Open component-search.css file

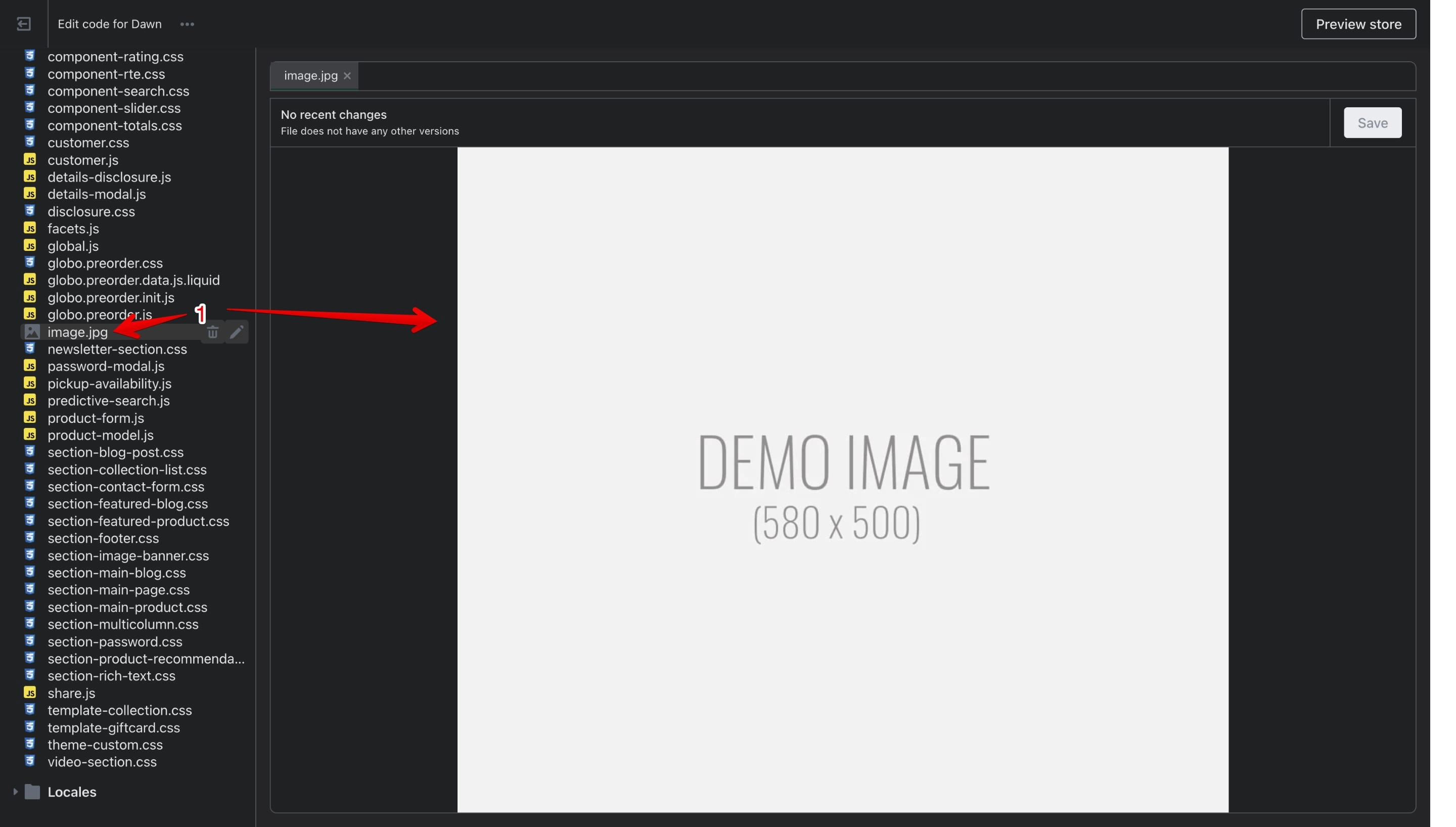[118, 91]
